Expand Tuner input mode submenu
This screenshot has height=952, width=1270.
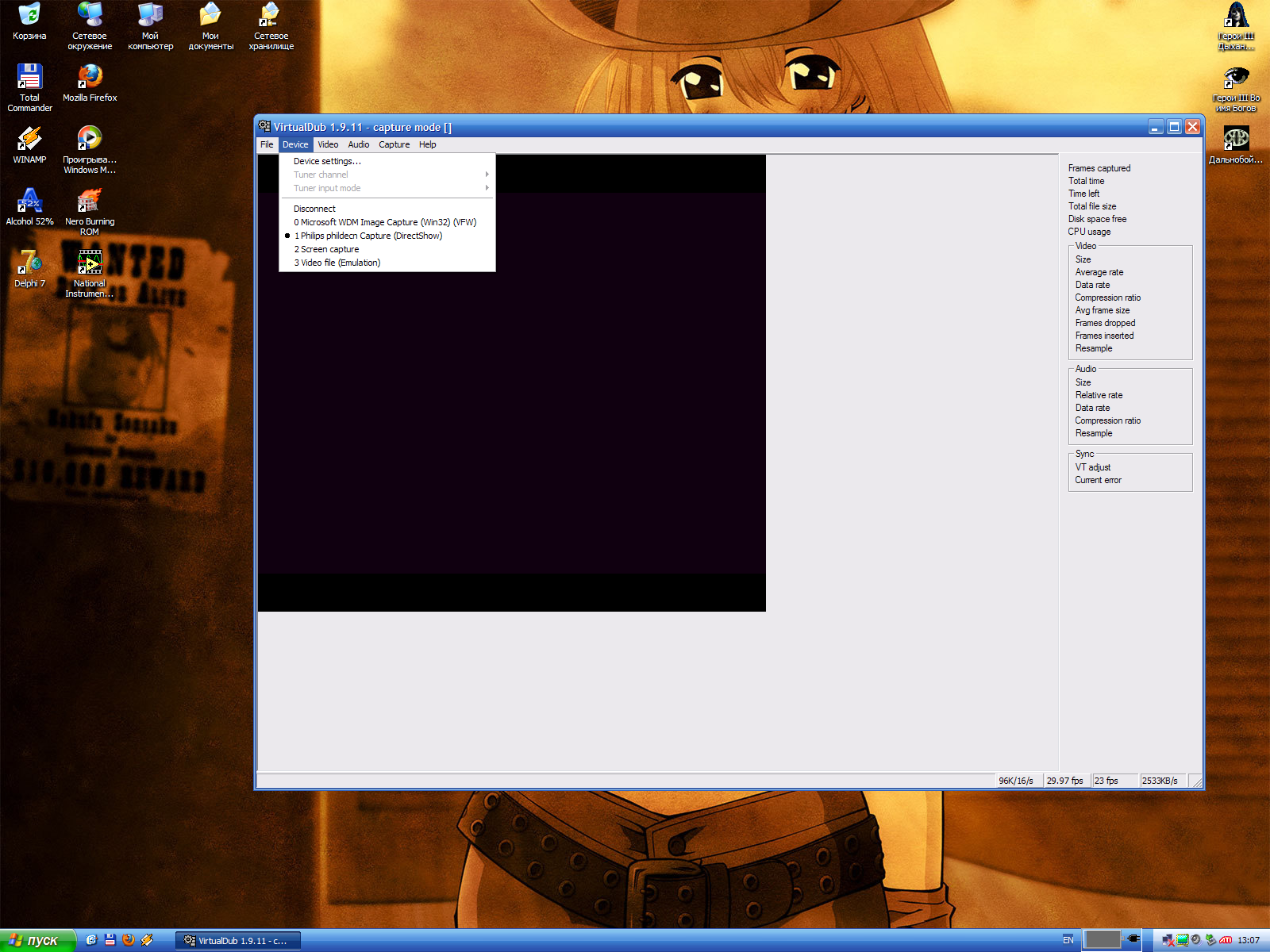tap(487, 188)
